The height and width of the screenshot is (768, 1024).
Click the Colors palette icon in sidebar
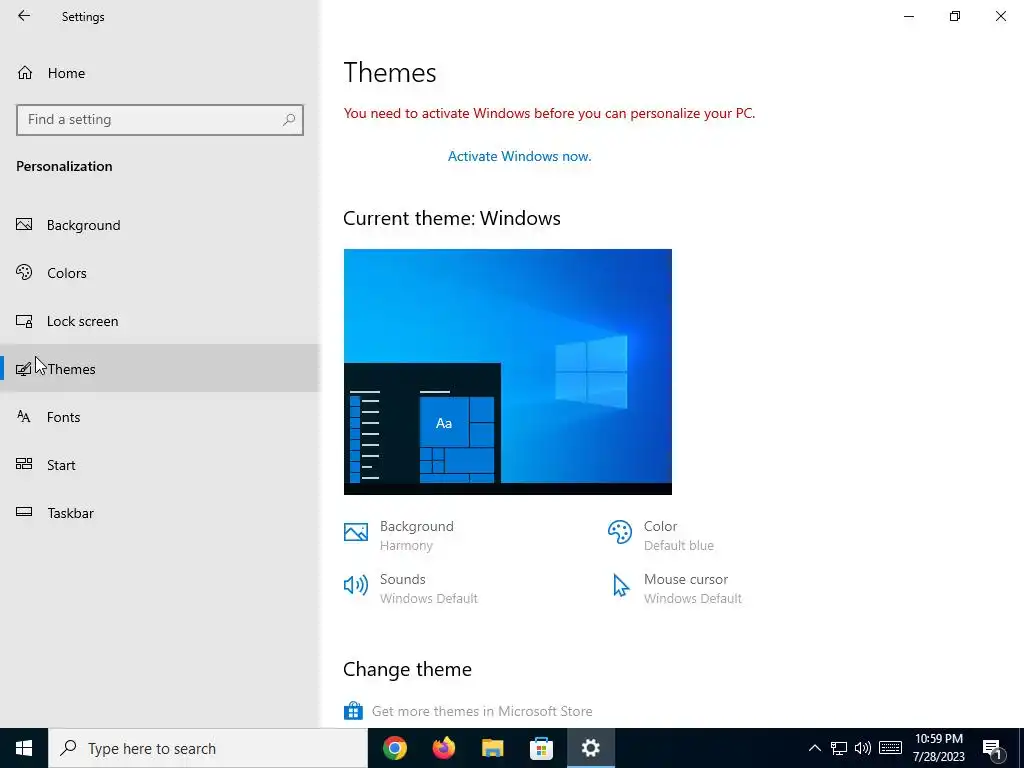click(x=24, y=272)
